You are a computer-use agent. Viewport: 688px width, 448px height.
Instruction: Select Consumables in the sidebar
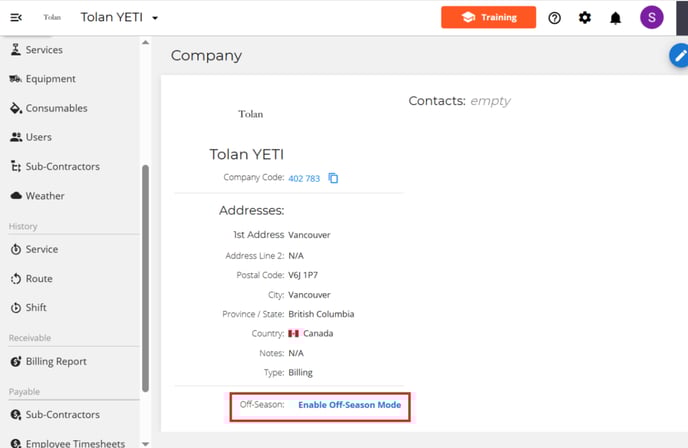tap(56, 108)
